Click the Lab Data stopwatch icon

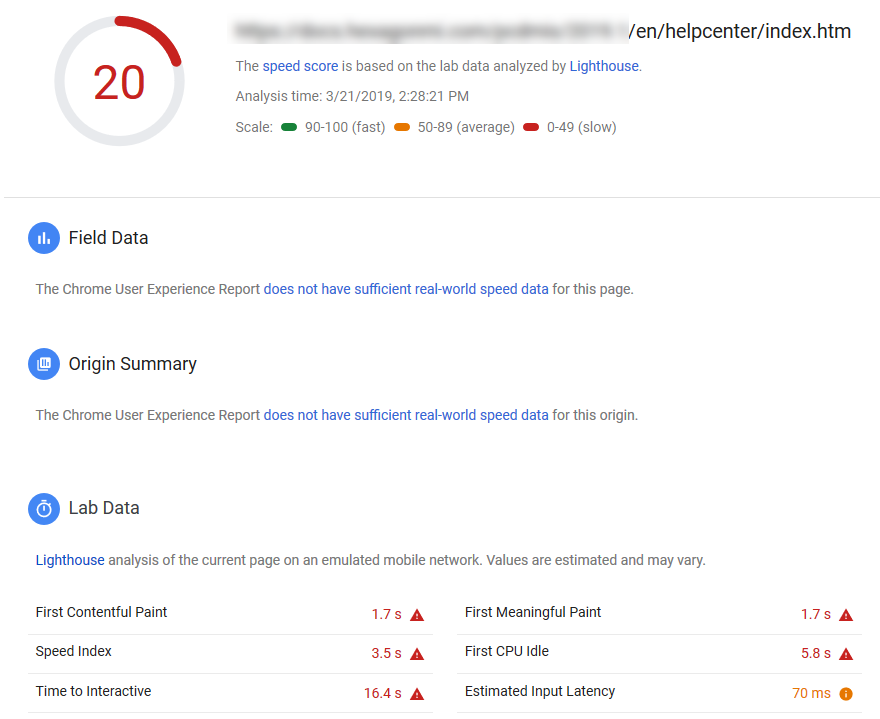[x=44, y=509]
